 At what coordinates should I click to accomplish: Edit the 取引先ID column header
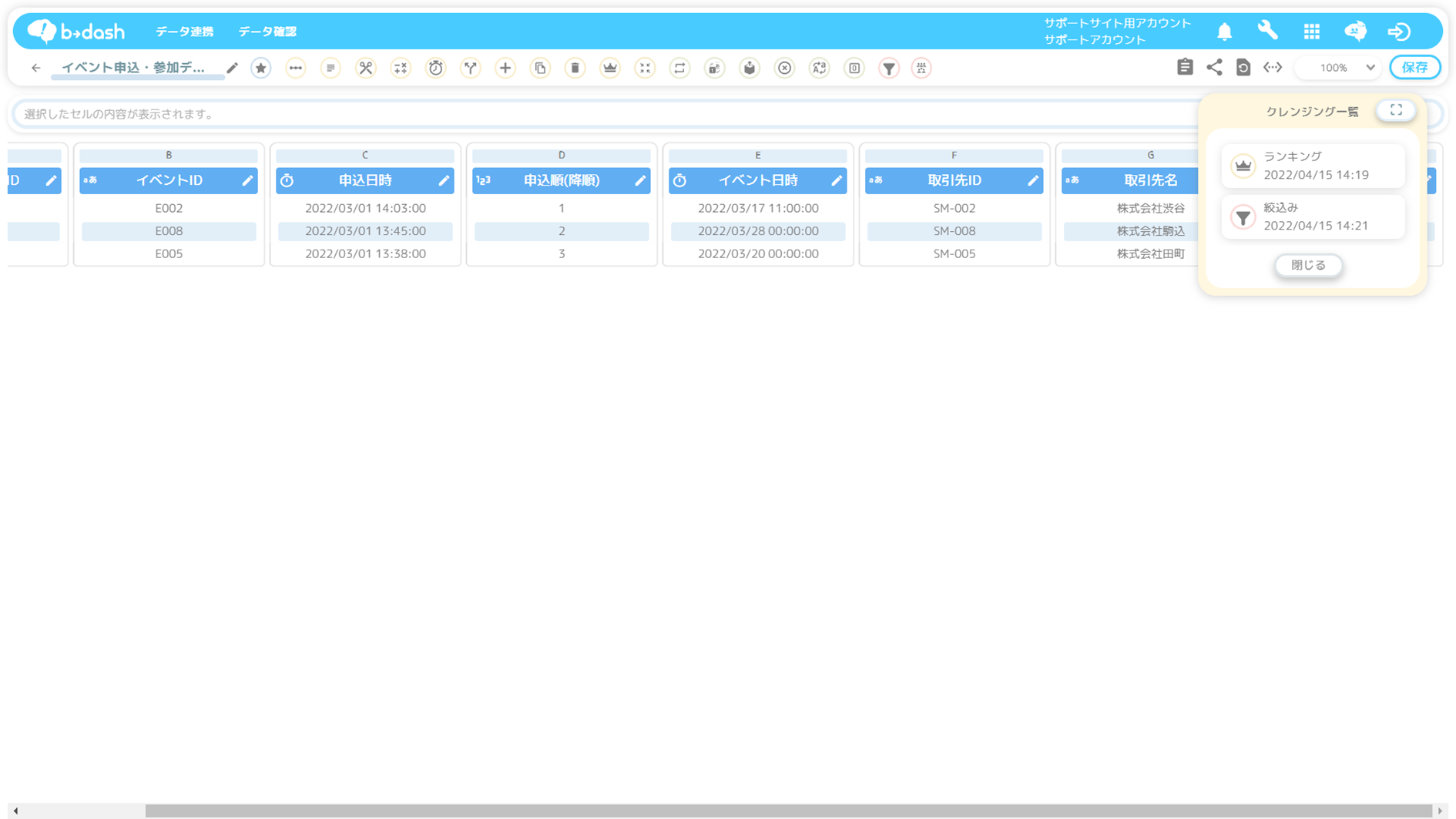(1033, 180)
